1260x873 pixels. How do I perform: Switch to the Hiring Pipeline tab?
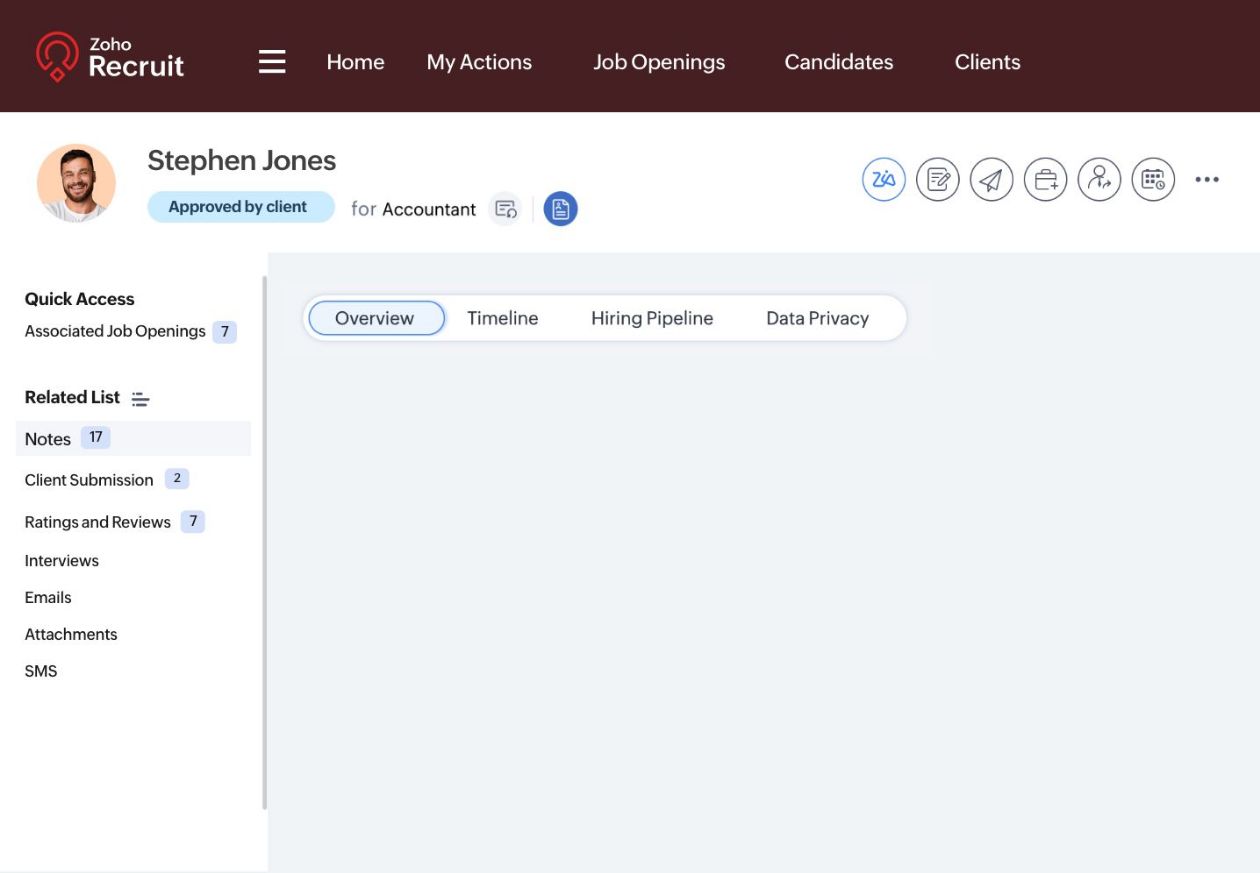coord(652,318)
